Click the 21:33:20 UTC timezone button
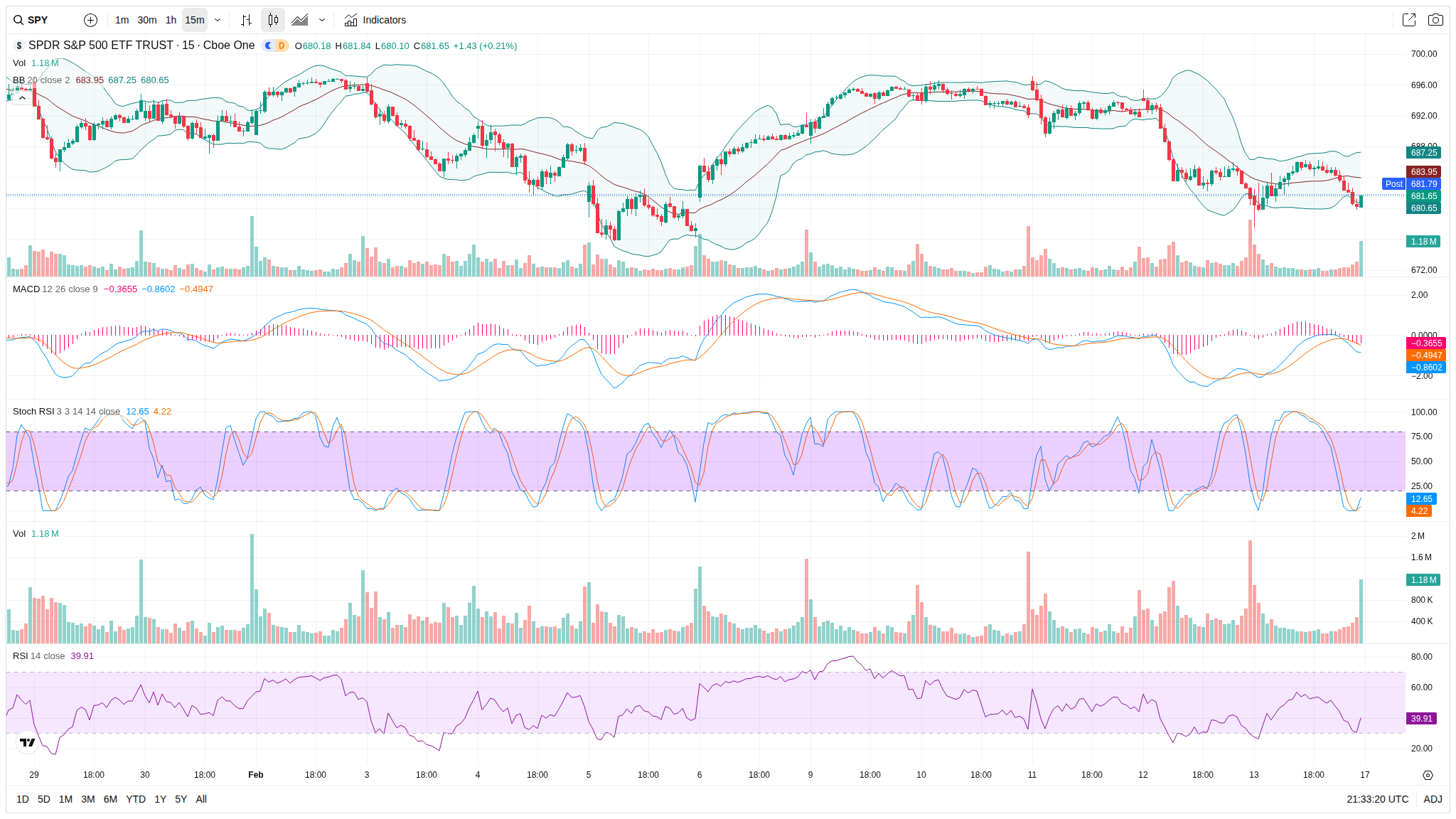Viewport: 1456px width, 819px height. coord(1377,799)
